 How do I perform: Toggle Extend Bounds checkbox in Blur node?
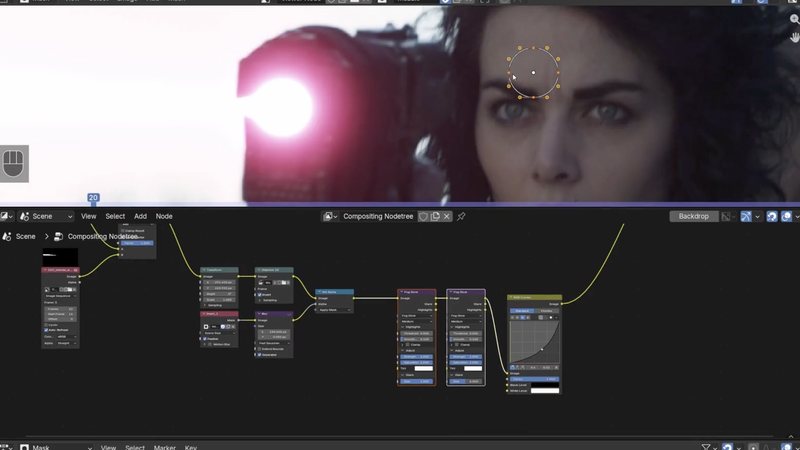[259, 349]
